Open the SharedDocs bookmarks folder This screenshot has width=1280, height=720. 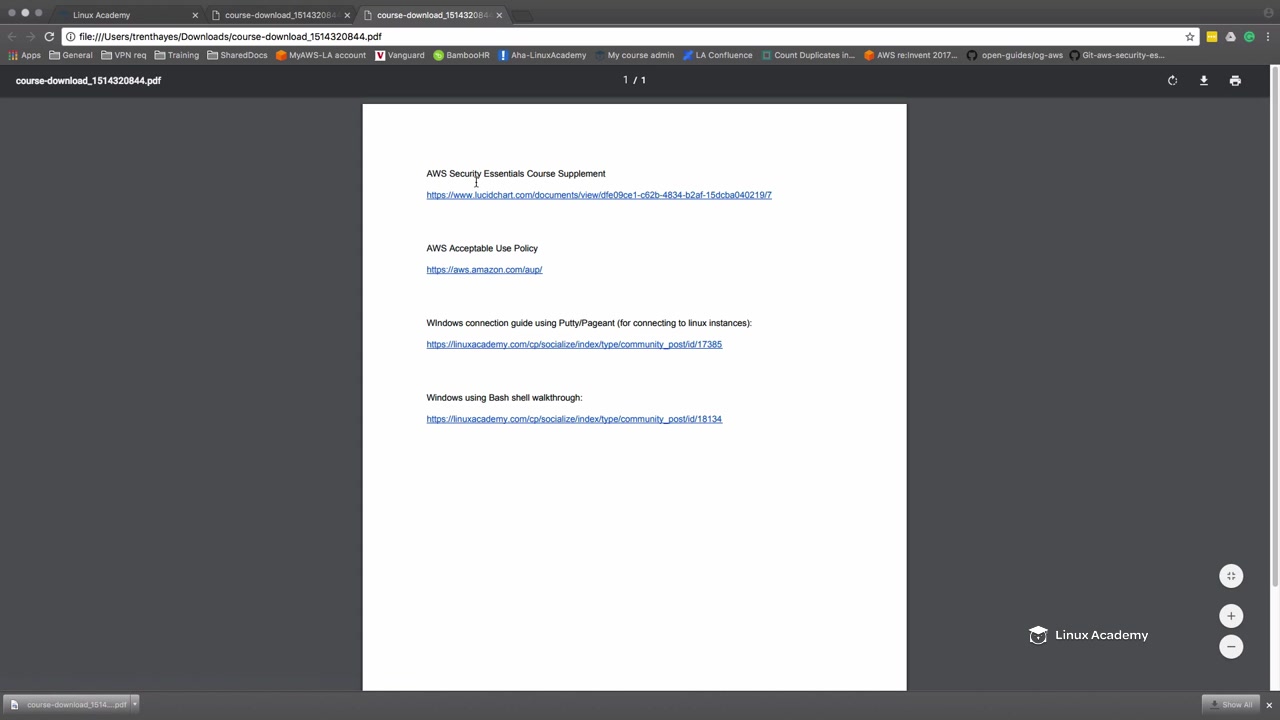[237, 55]
